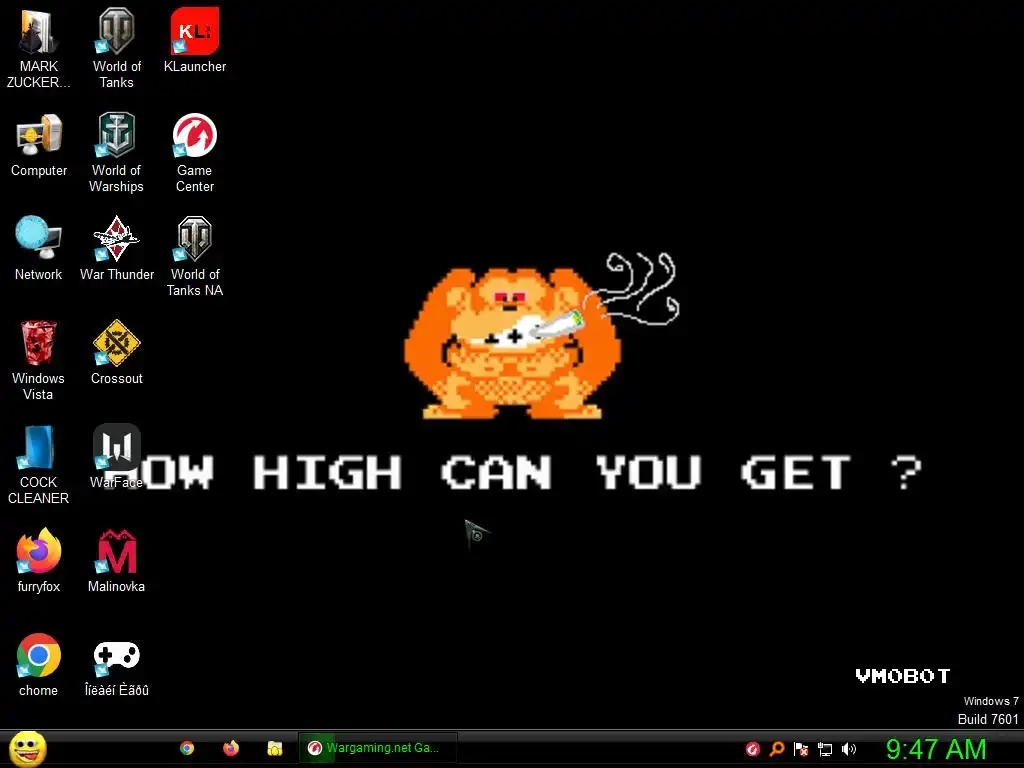1024x768 pixels.
Task: Open the COCK CLEANER shortcut
Action: pos(39,464)
